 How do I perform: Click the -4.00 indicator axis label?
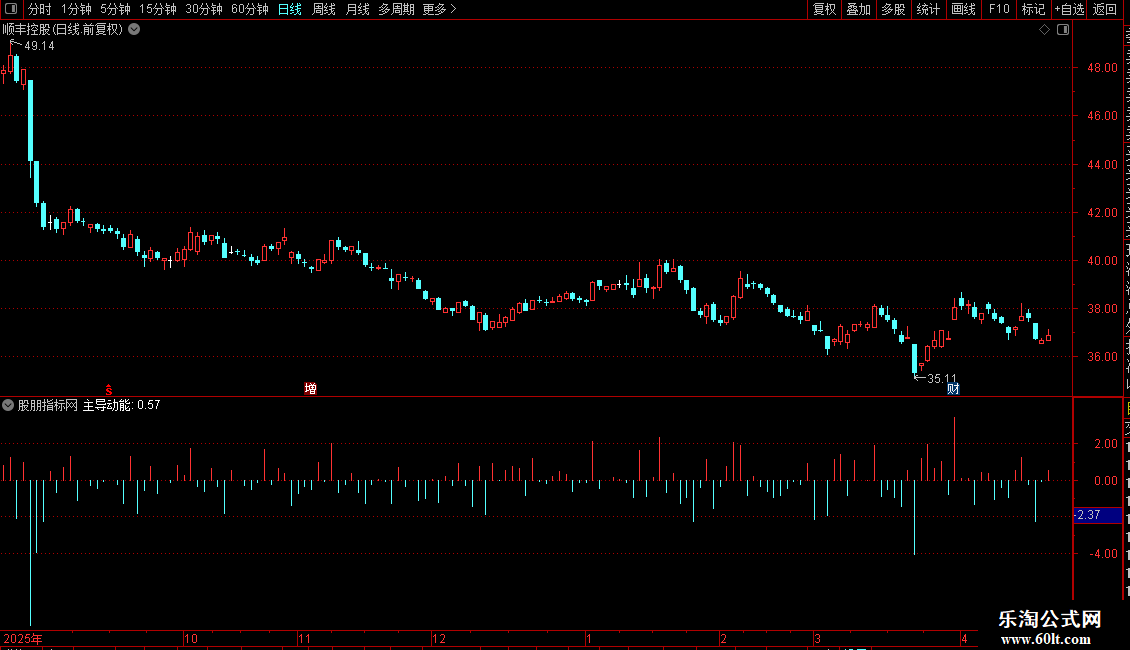pyautogui.click(x=1104, y=553)
